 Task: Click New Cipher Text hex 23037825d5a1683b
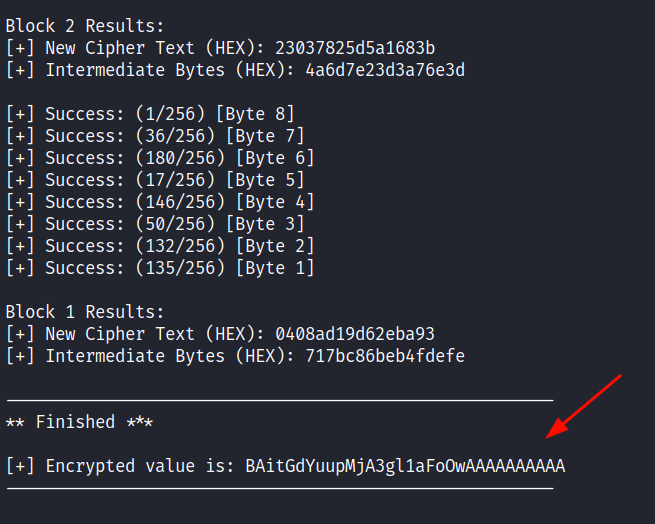click(355, 48)
